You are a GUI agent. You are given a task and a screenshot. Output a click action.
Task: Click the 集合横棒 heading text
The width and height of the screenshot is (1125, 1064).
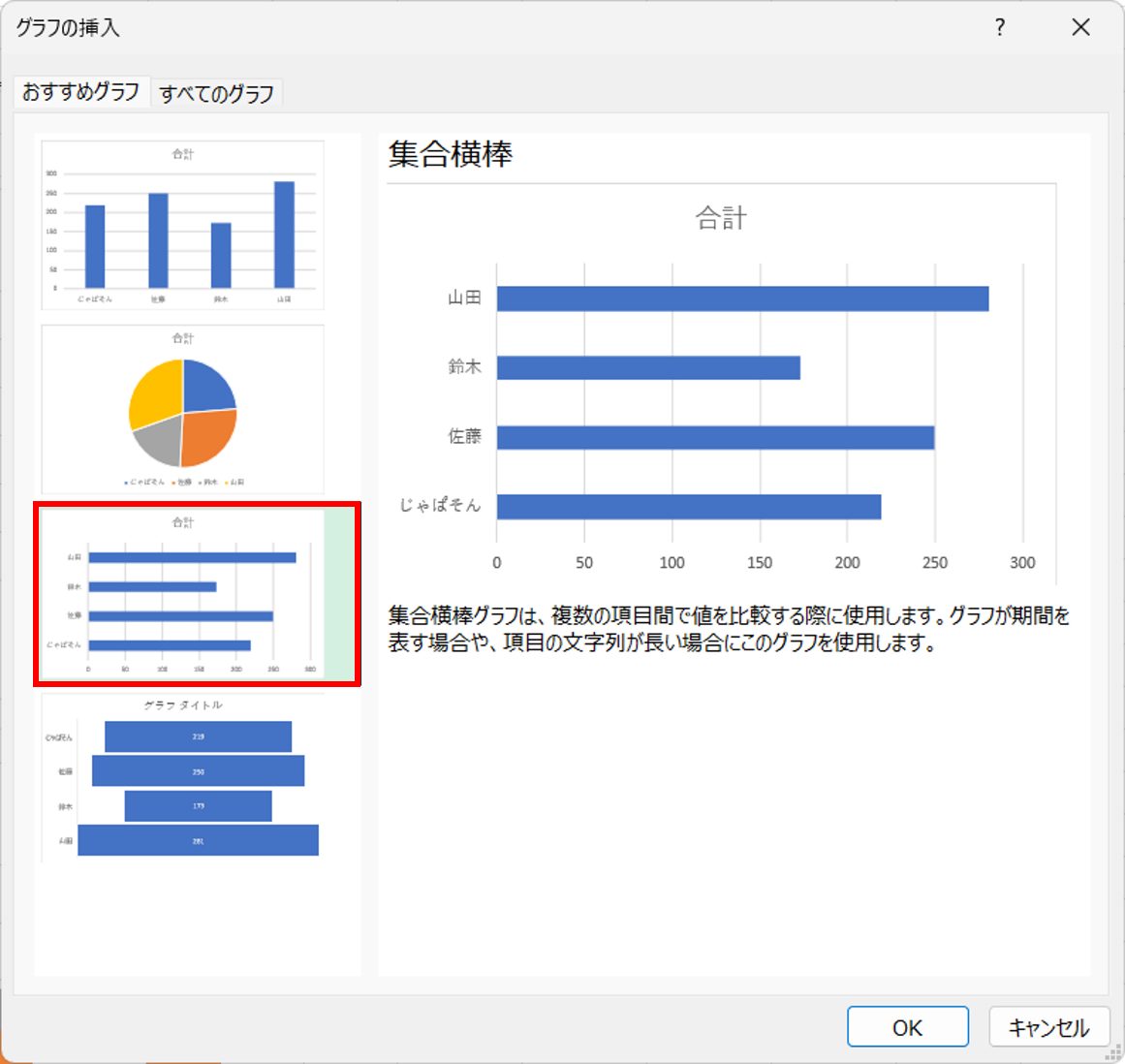pyautogui.click(x=451, y=154)
